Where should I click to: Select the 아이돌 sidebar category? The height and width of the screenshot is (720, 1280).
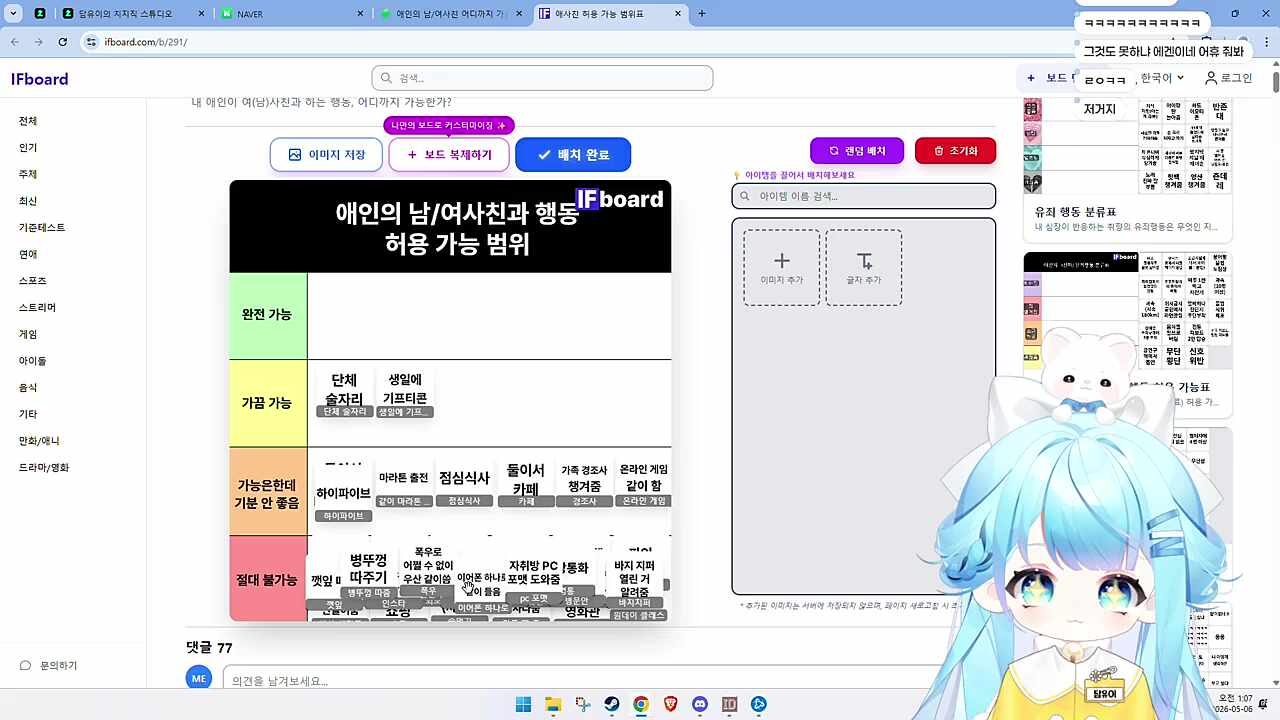pyautogui.click(x=33, y=361)
